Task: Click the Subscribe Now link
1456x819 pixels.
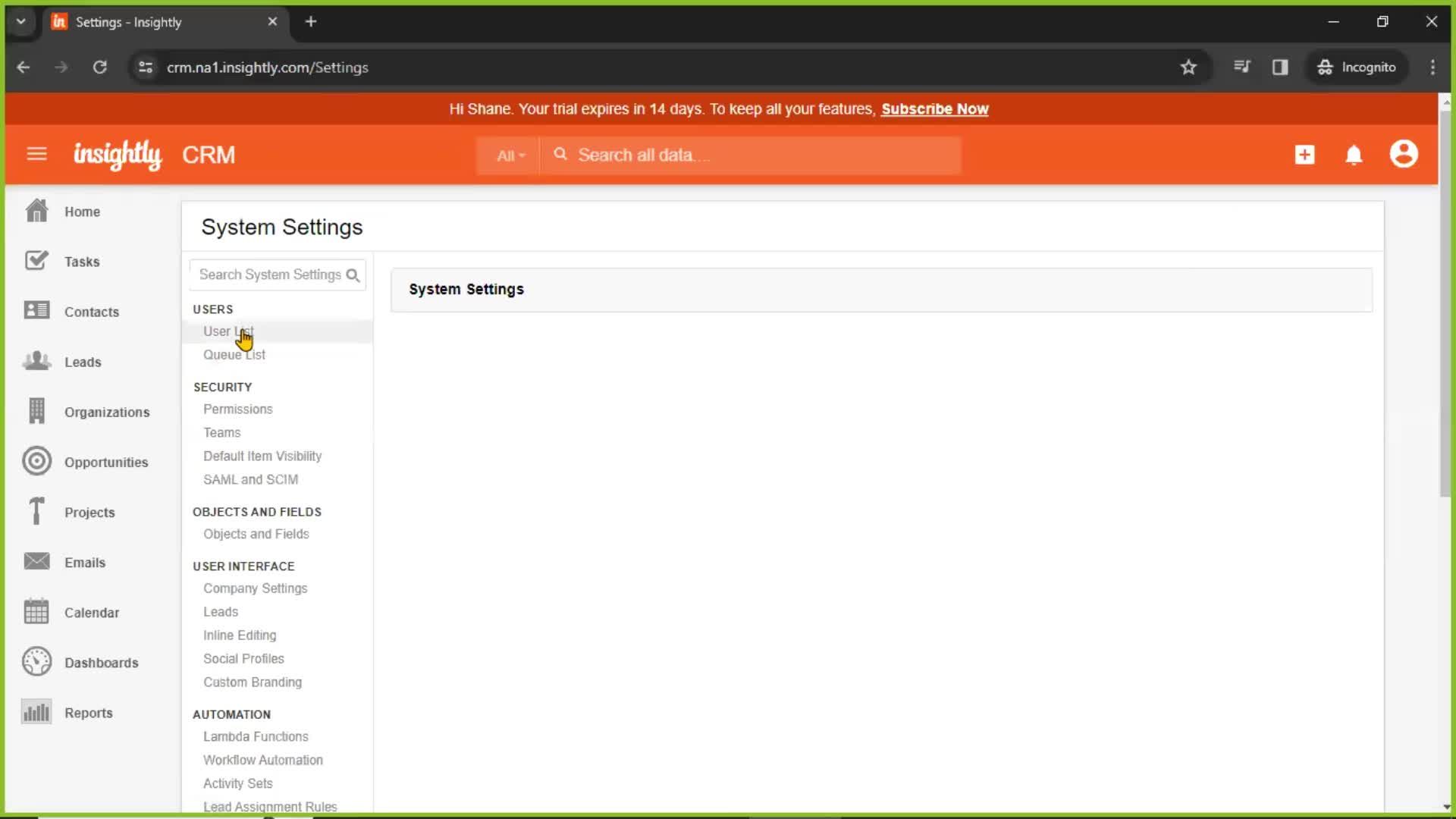Action: point(934,109)
